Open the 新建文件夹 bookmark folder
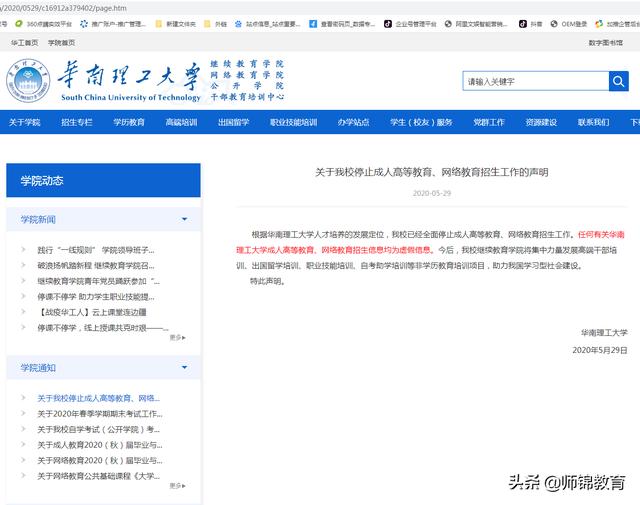 pos(176,24)
